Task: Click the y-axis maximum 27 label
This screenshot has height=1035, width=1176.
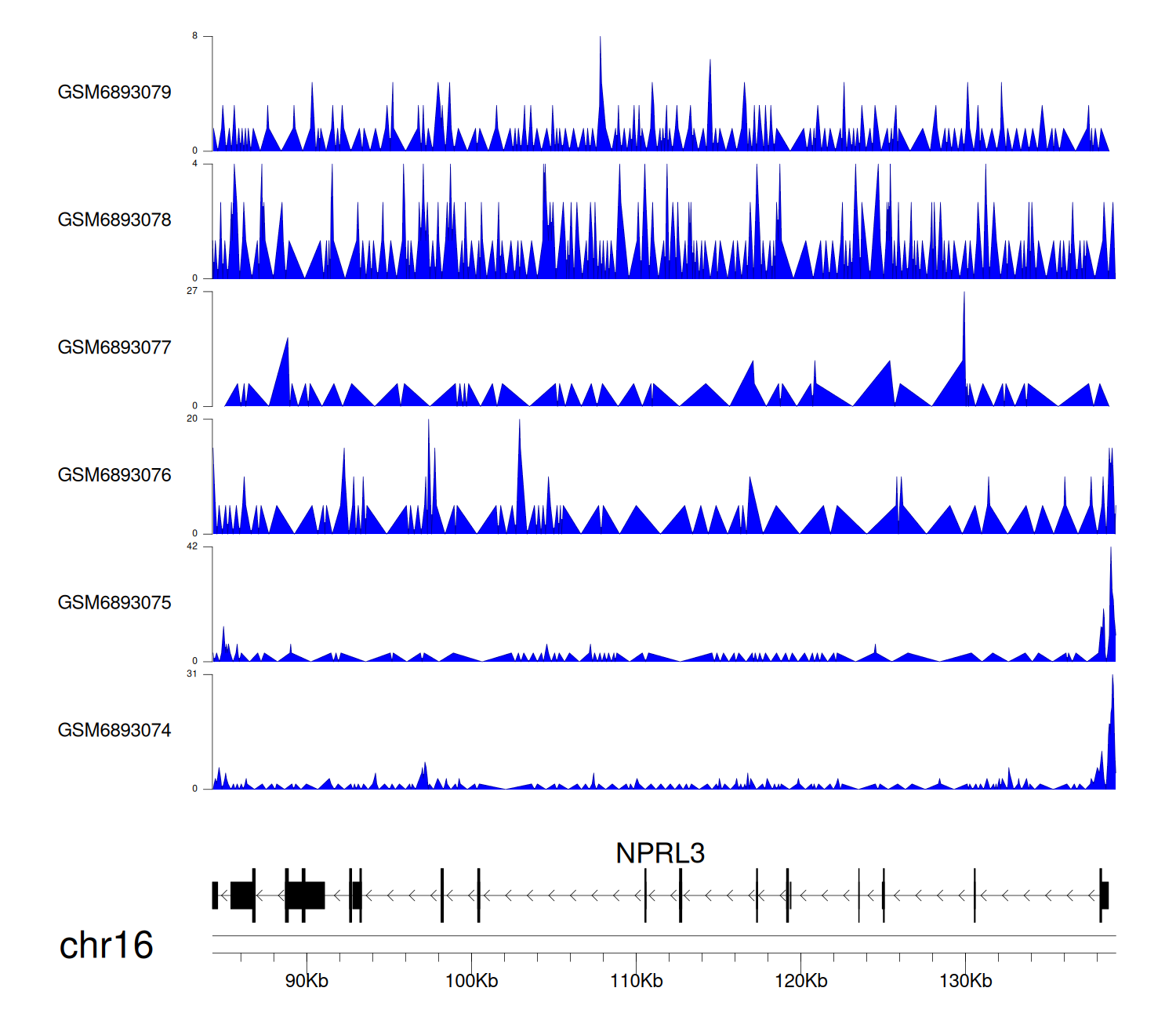Action: (x=192, y=291)
